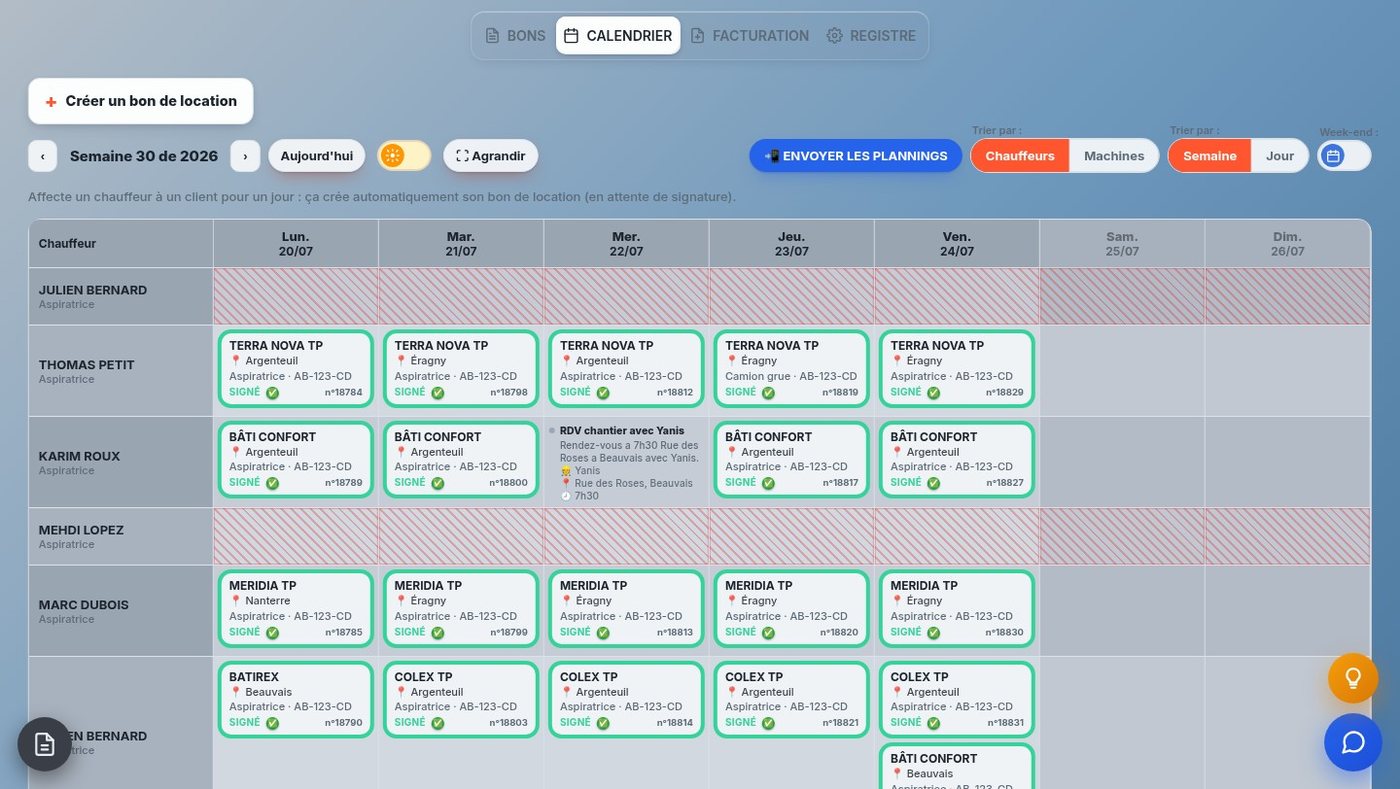Sort by Machines
The image size is (1400, 789).
[x=1114, y=156]
